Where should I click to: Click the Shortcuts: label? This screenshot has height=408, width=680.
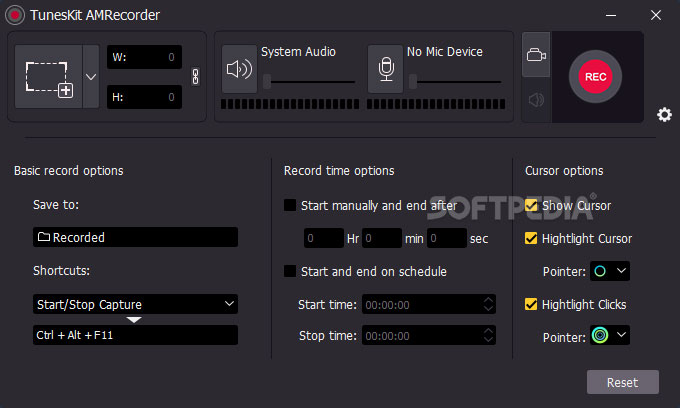(x=61, y=271)
